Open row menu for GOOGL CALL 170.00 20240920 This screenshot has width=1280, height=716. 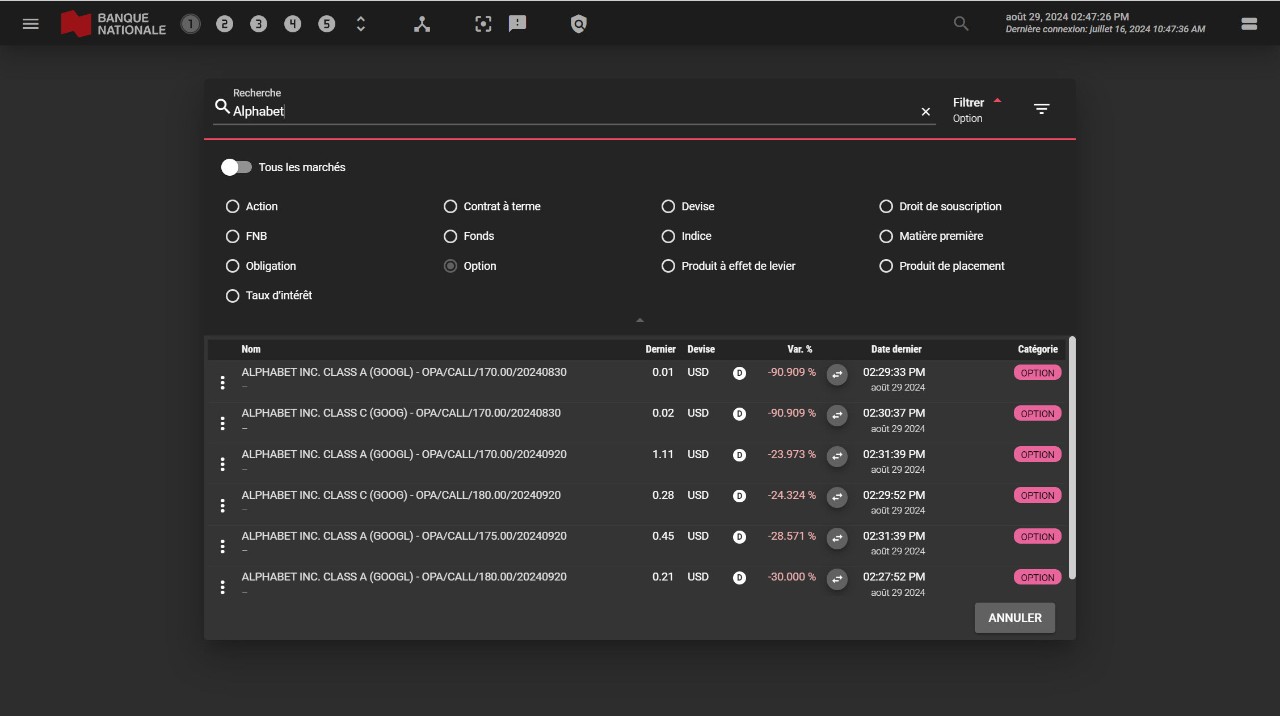pyautogui.click(x=222, y=464)
